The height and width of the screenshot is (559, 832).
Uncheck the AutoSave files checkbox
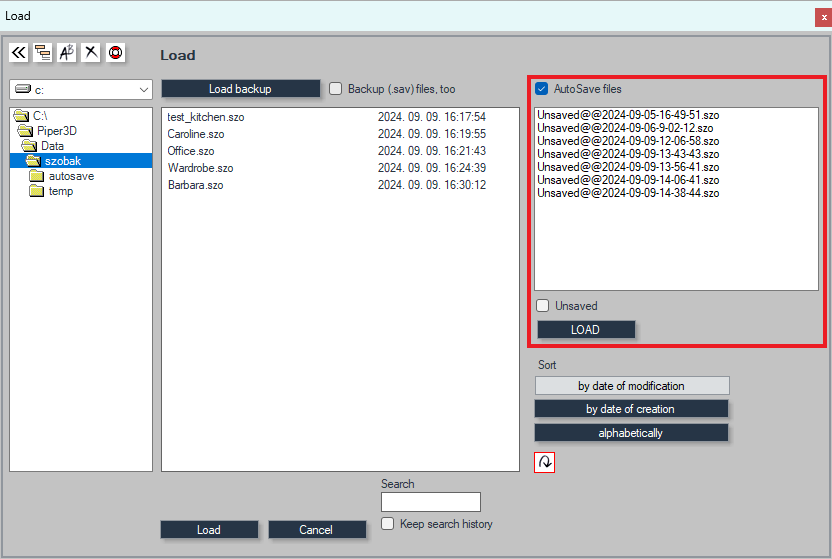click(x=541, y=89)
